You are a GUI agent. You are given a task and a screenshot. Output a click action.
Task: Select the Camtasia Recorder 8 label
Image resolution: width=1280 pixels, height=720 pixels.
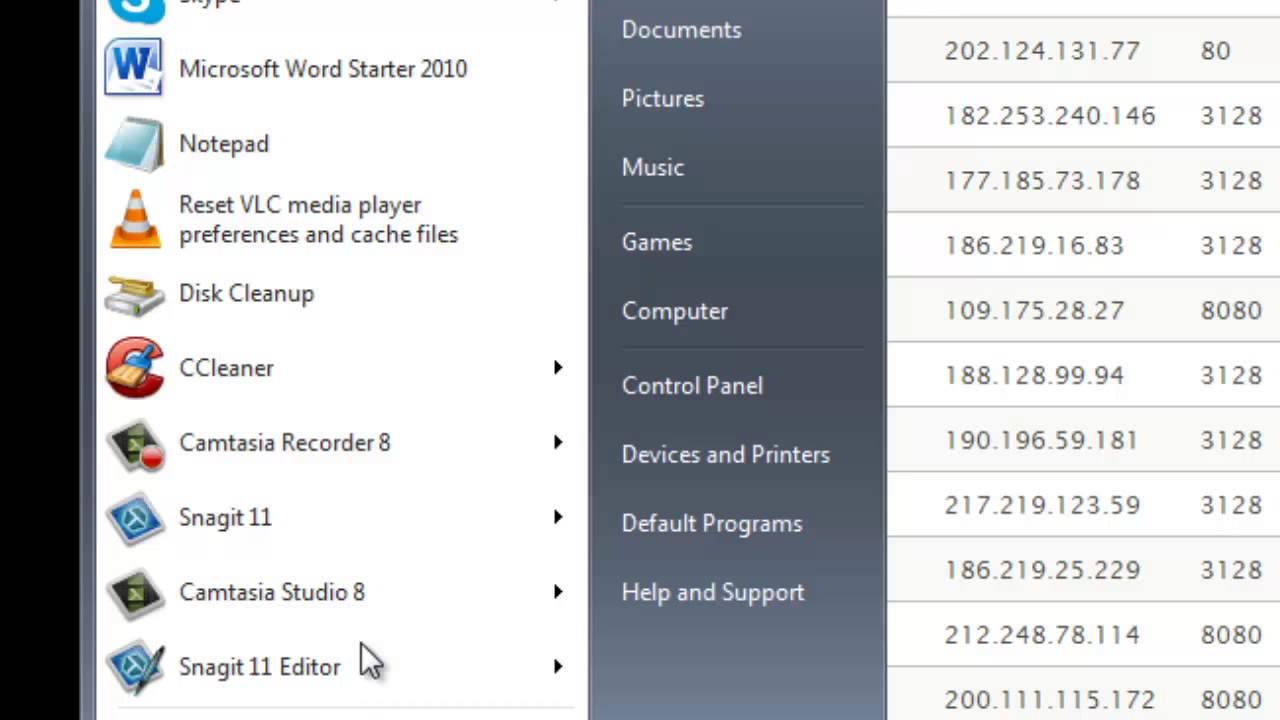[285, 443]
